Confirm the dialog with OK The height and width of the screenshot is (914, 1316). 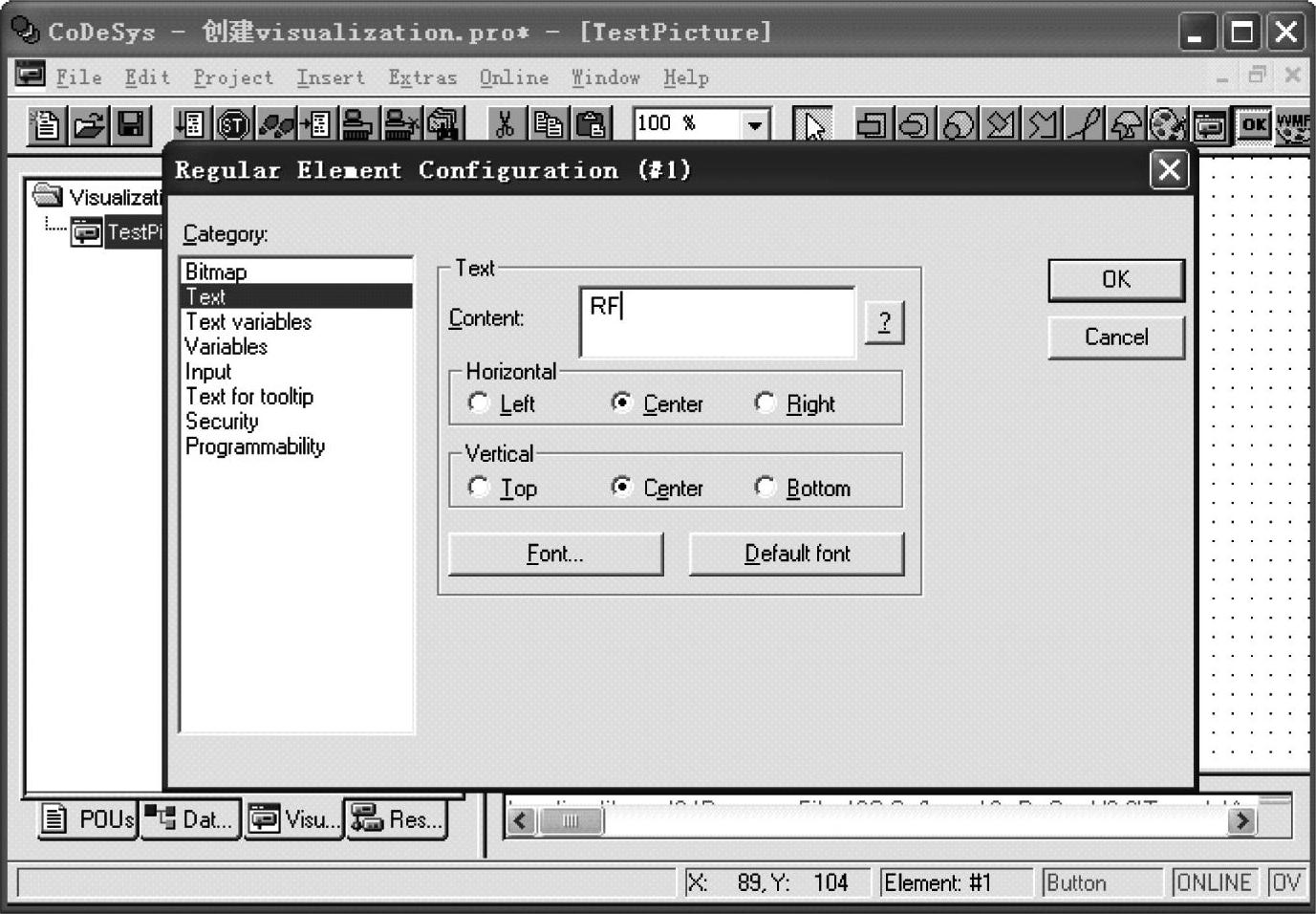(1116, 279)
